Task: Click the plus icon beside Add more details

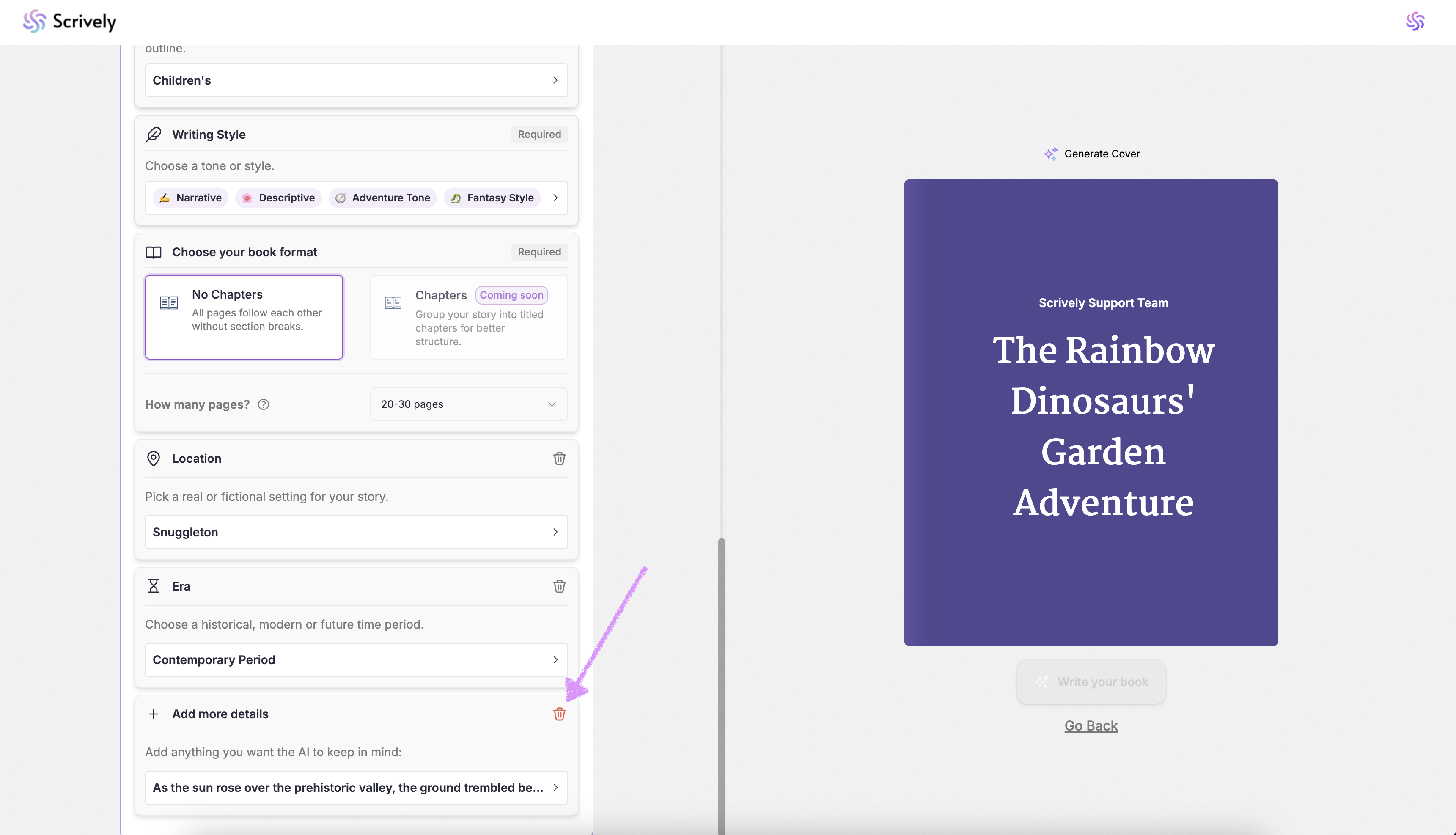Action: [153, 714]
